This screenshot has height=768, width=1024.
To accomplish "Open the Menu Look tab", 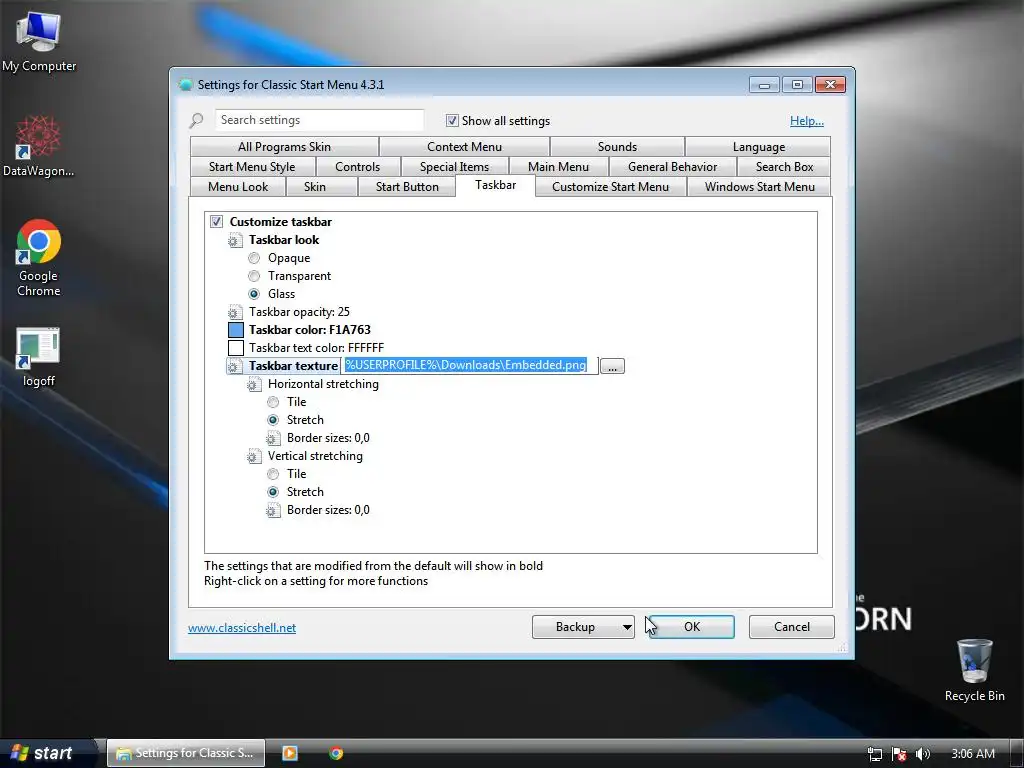I will (x=238, y=187).
